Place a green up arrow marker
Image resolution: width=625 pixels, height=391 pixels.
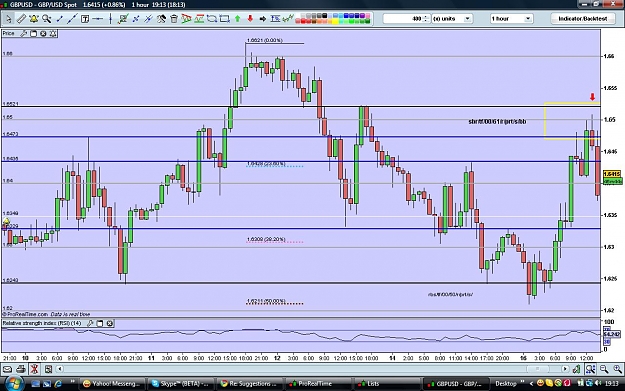tap(238, 19)
